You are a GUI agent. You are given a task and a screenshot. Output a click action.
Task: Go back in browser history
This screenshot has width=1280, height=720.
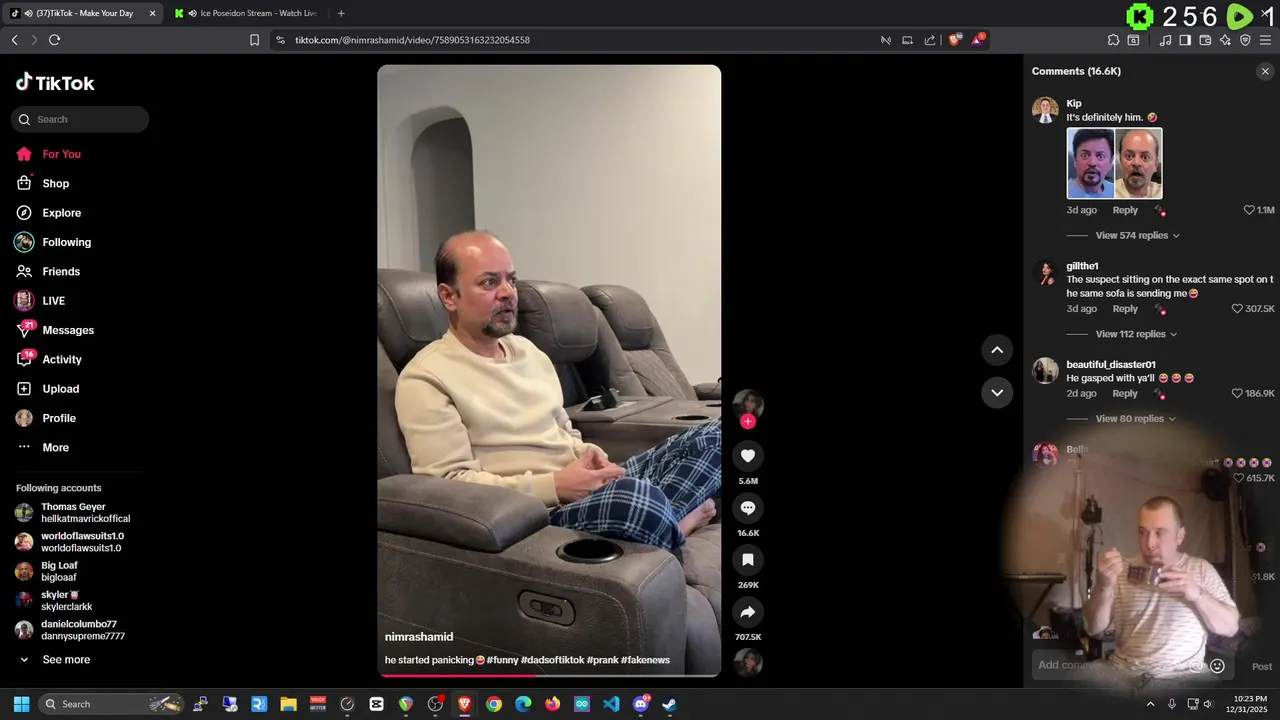(14, 40)
